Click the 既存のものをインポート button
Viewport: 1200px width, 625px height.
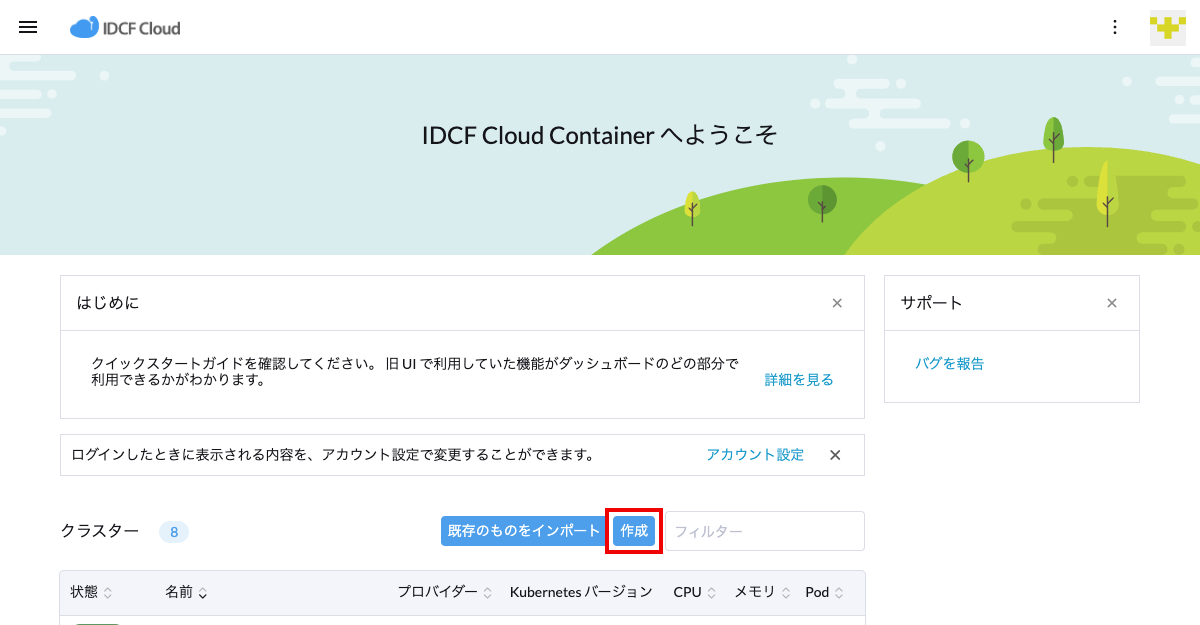(524, 531)
